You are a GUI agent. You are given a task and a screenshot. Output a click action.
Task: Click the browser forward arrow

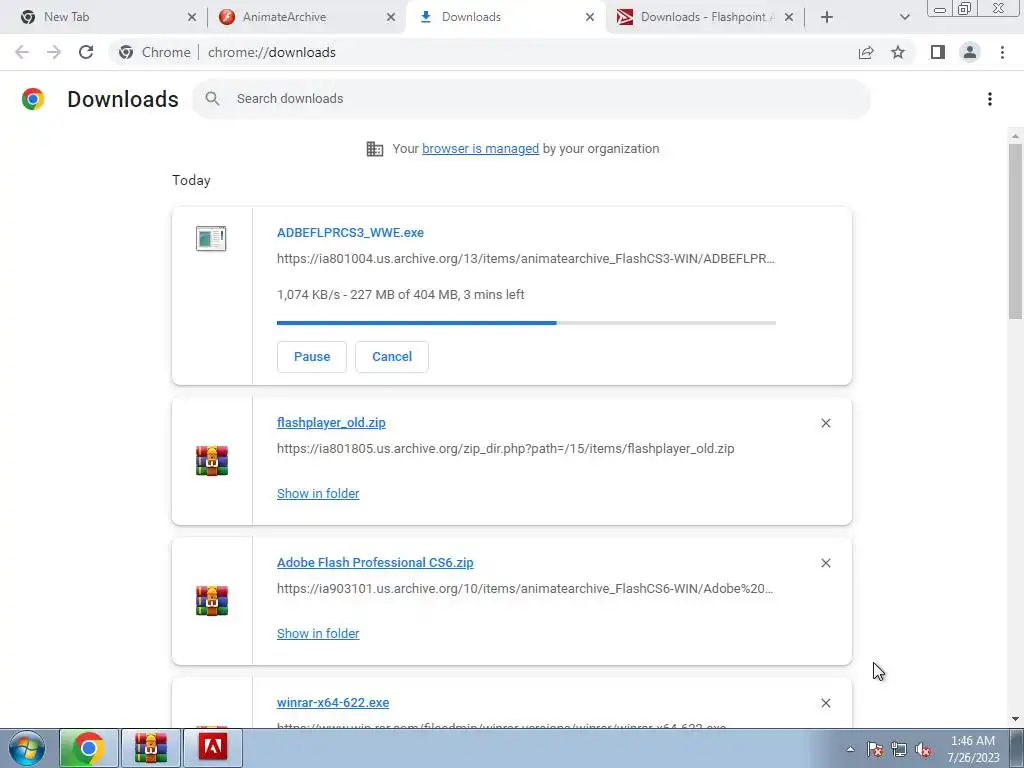[54, 52]
